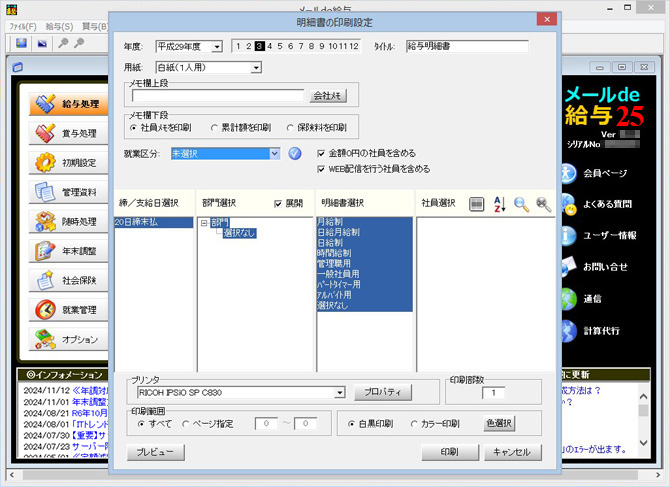This screenshot has width=670, height=487.
Task: Open 賞与(B) menu in main window
Action: coord(95,26)
